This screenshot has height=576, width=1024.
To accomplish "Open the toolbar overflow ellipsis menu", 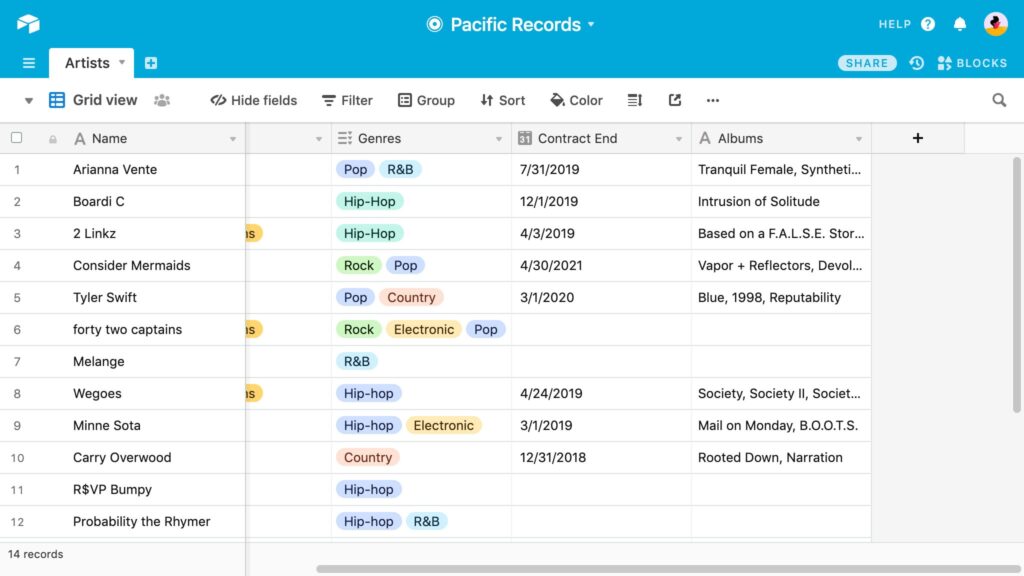I will 713,100.
